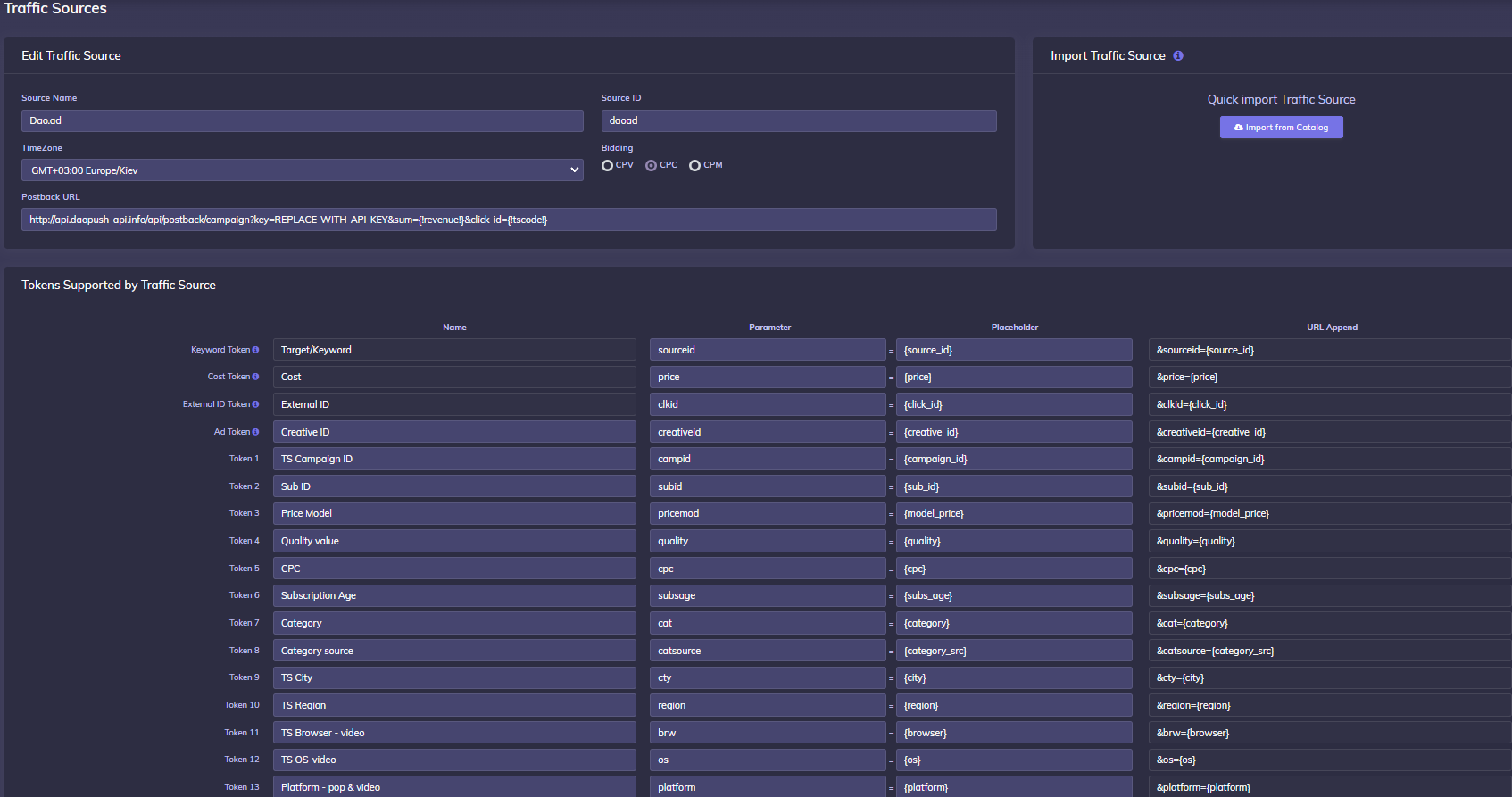Viewport: 1512px width, 797px height.
Task: Select the Subscription Age name field
Action: (453, 595)
